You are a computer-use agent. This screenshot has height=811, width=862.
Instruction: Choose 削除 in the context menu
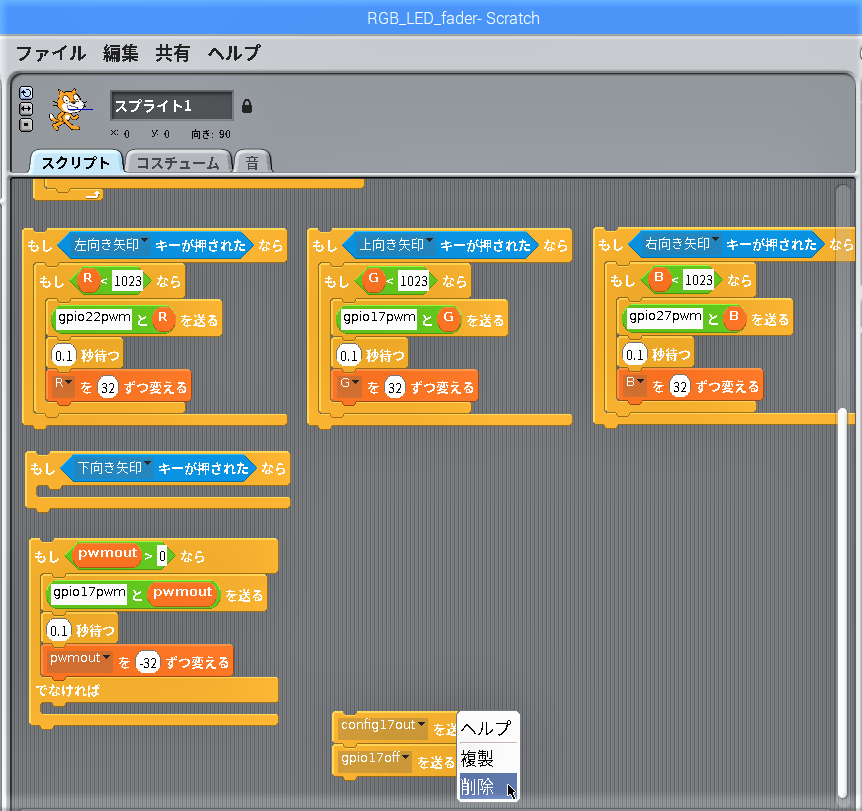488,786
